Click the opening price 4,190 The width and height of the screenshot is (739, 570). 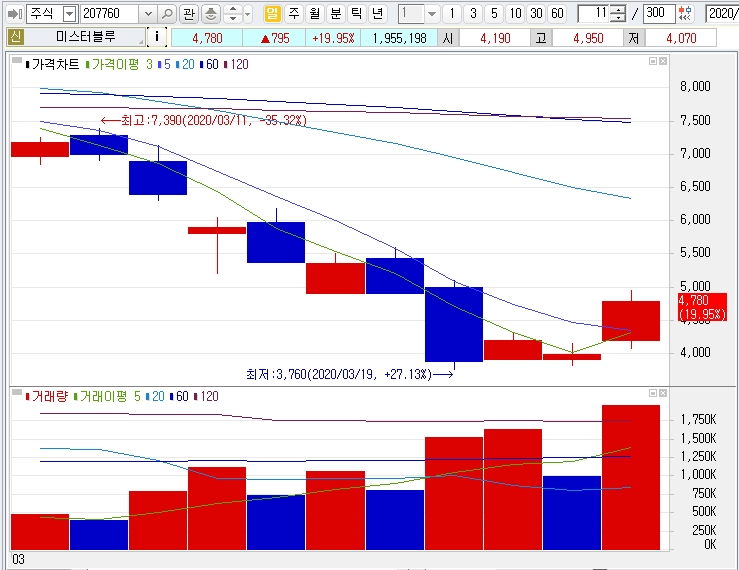[495, 38]
